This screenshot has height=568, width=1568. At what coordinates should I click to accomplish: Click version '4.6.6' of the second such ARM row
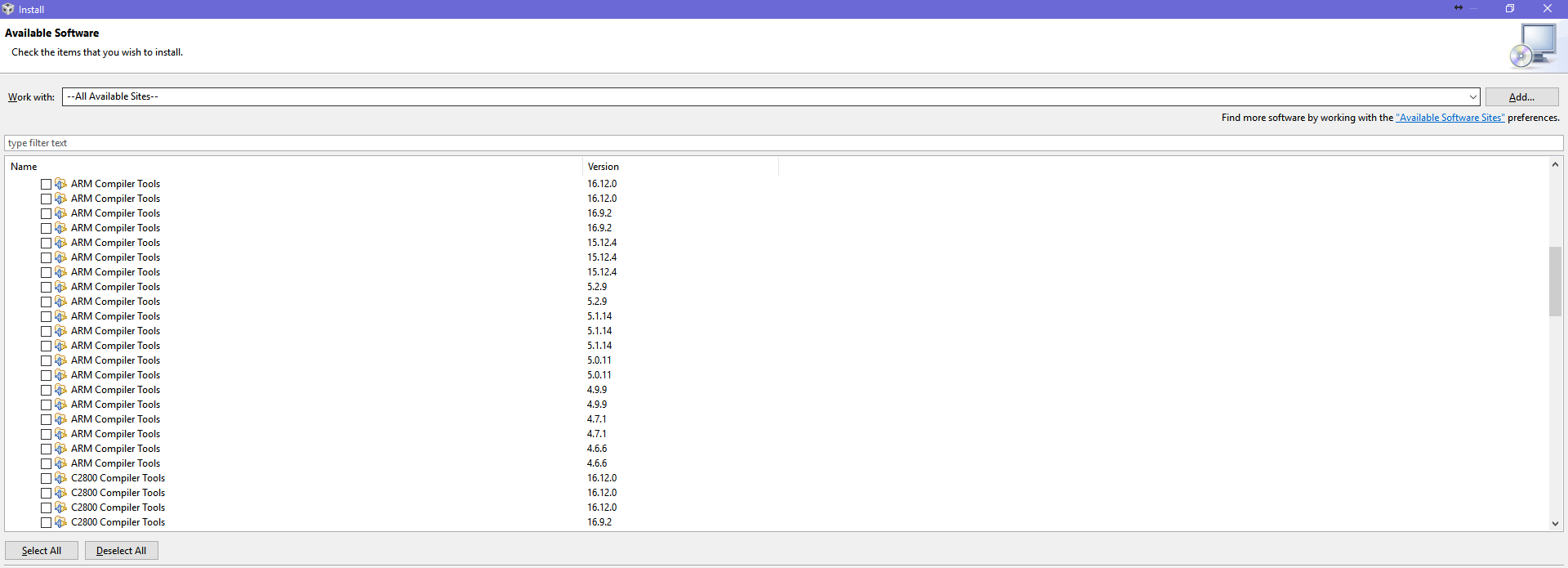597,463
